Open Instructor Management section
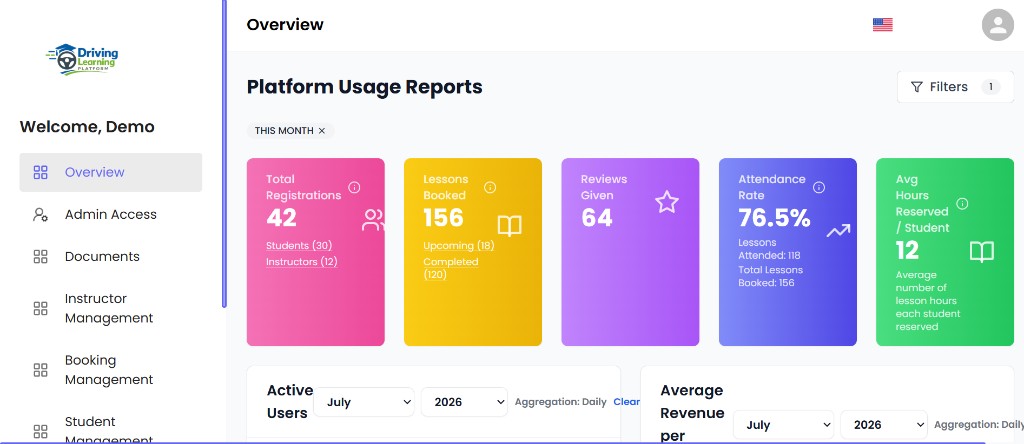1024x444 pixels. pos(110,308)
